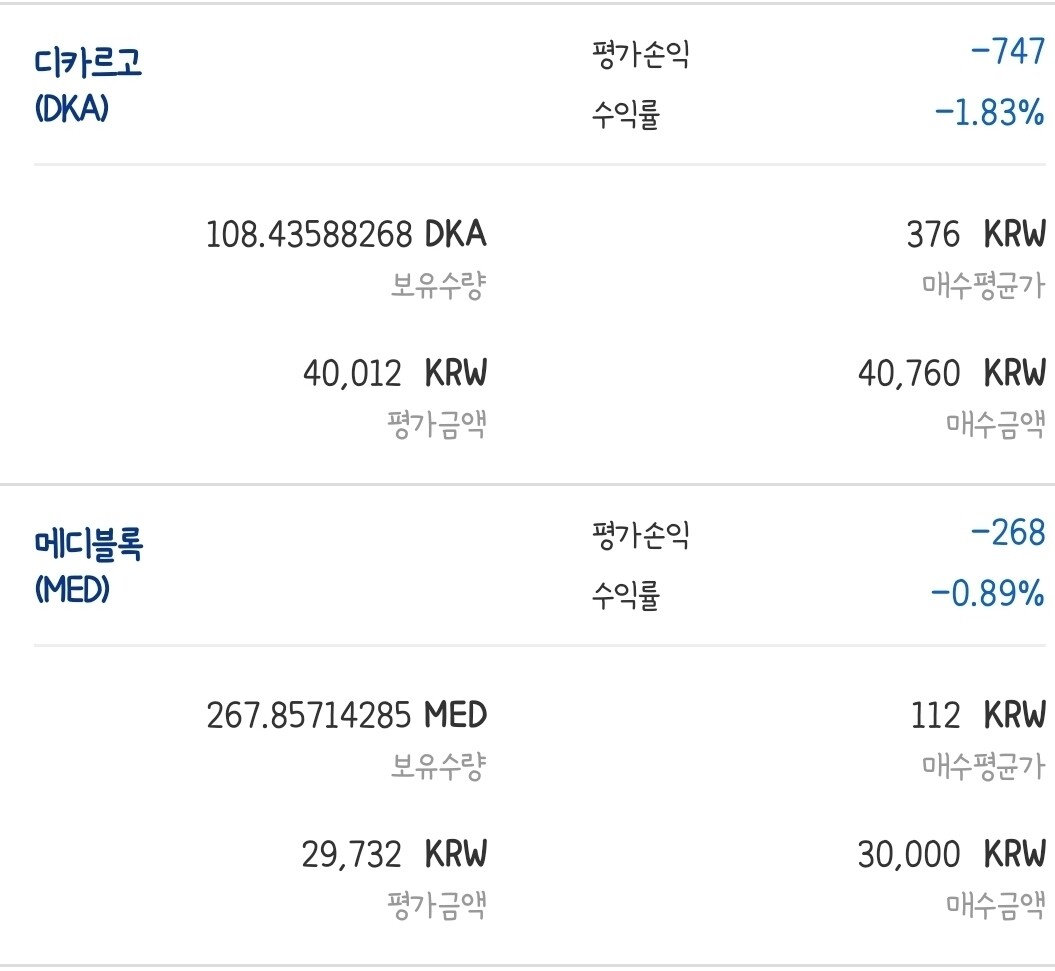The image size is (1055, 971).
Task: Select the -1.83% return rate
Action: 989,113
